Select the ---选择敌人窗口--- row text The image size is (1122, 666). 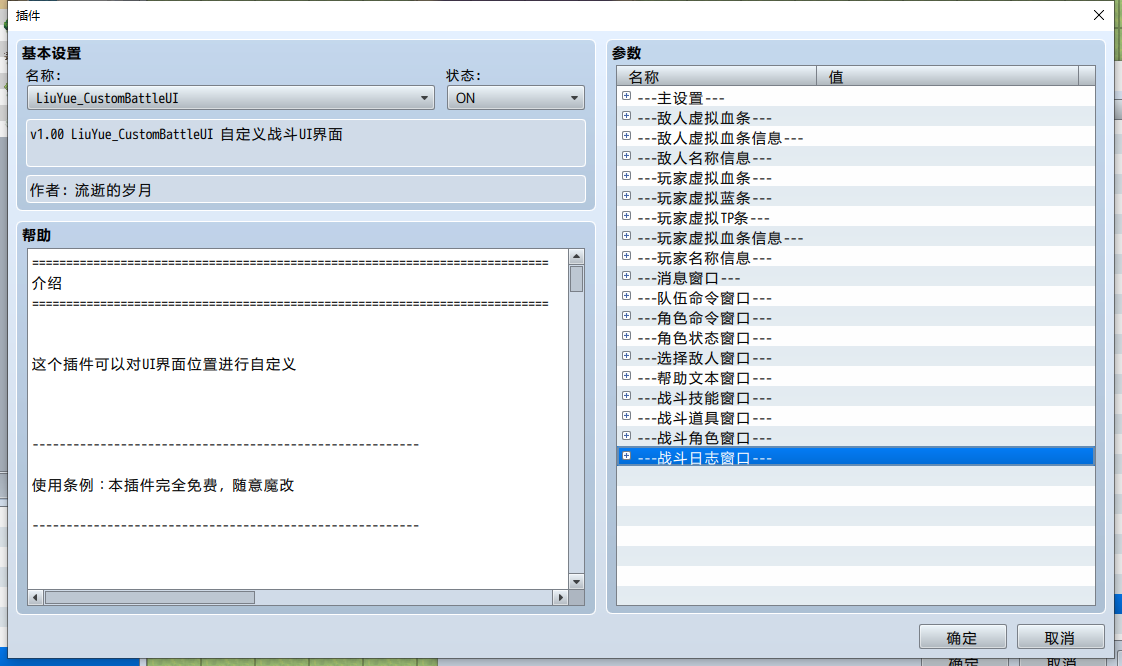[704, 358]
